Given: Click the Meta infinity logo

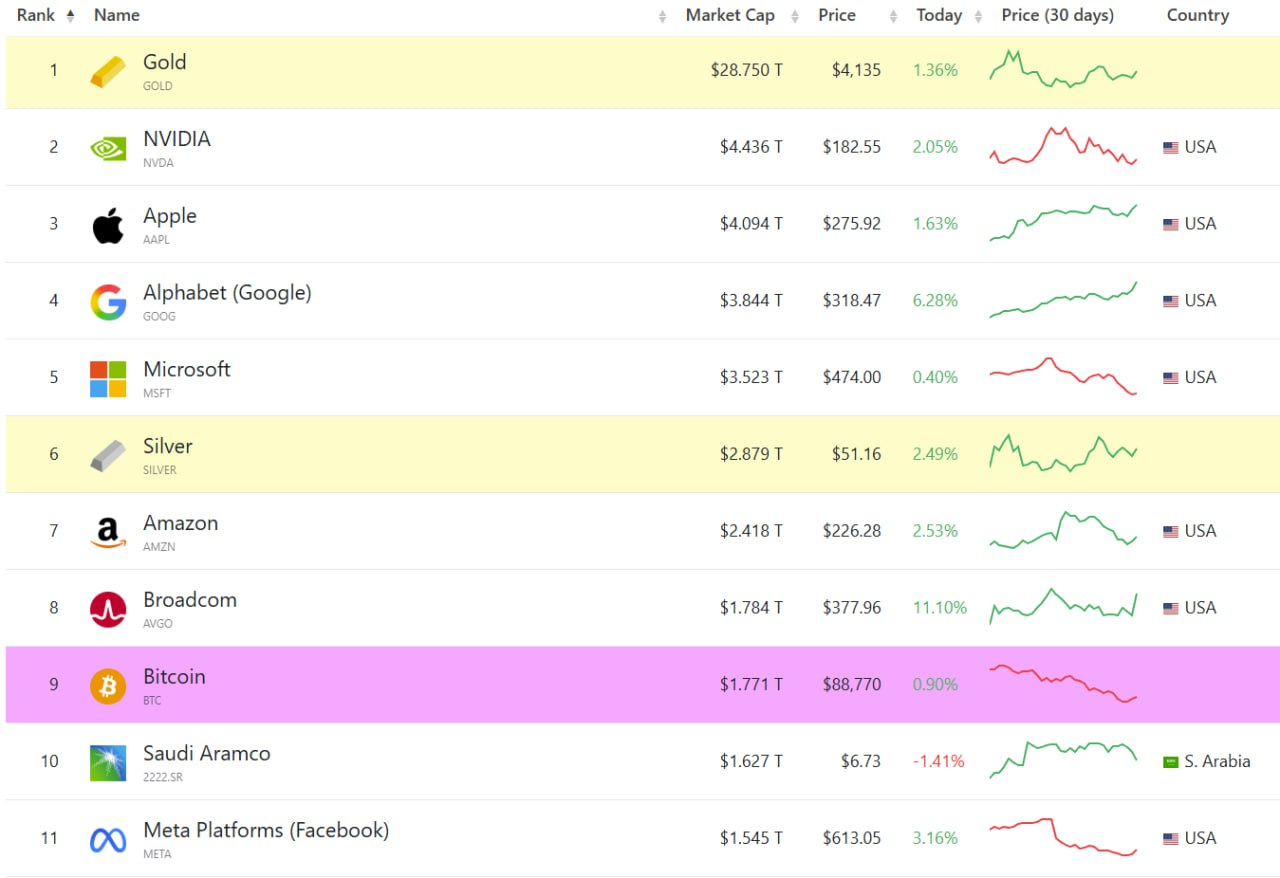Looking at the screenshot, I should (108, 840).
